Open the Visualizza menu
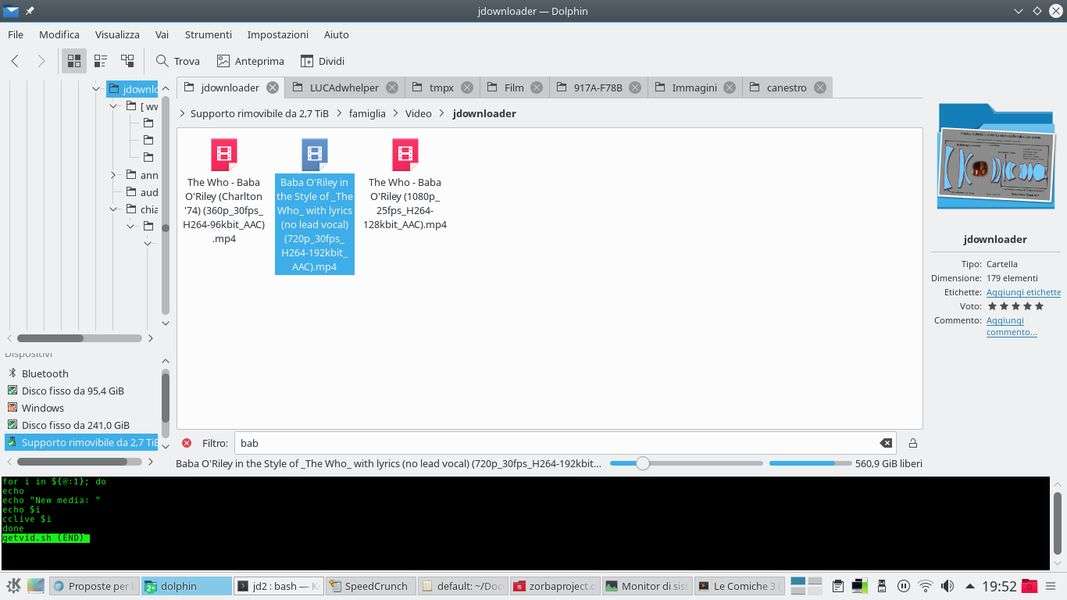The image size is (1067, 600). click(117, 35)
